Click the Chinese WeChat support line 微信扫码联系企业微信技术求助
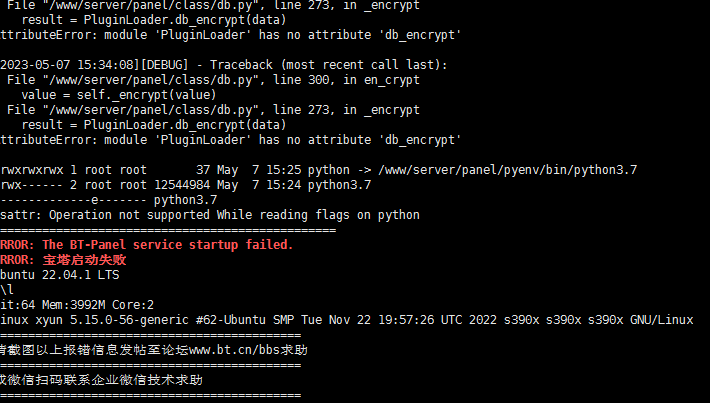The height and width of the screenshot is (403, 710). coord(101,380)
